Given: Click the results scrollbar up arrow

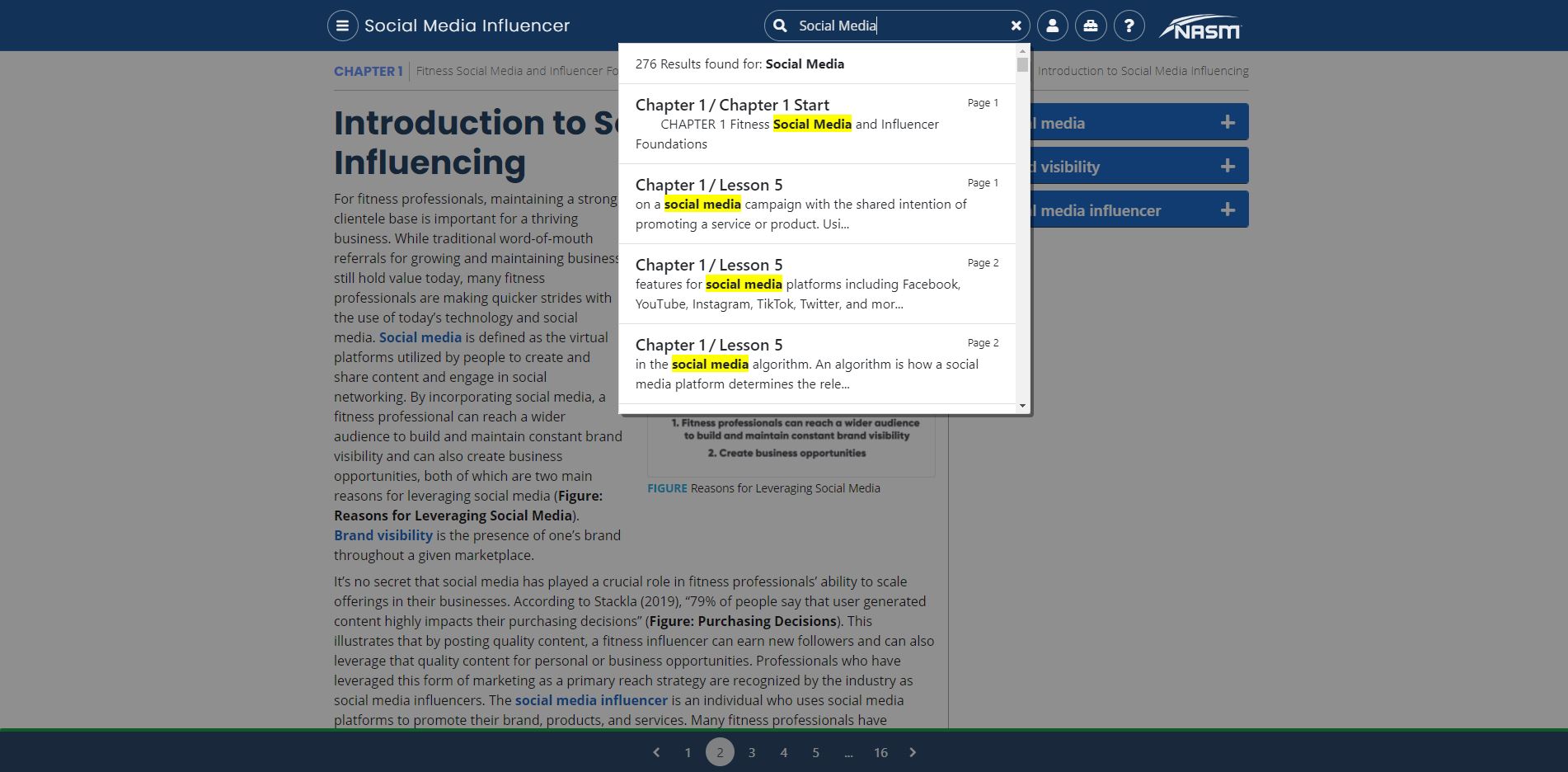Looking at the screenshot, I should click(1022, 50).
